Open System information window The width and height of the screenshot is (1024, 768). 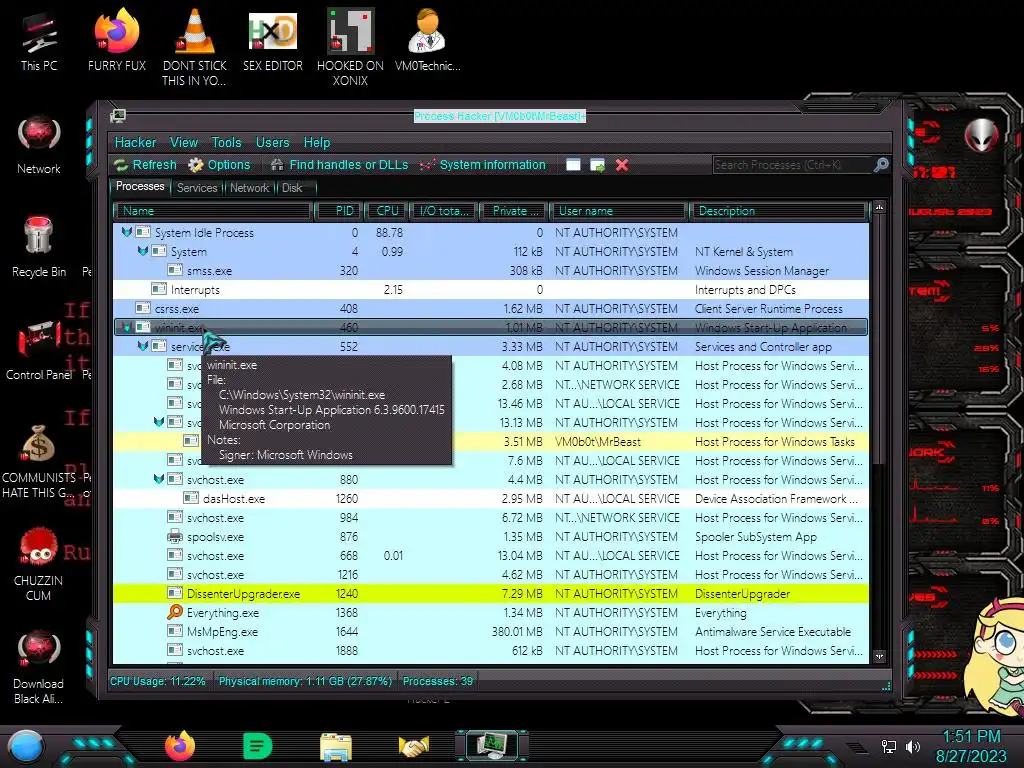click(x=483, y=165)
